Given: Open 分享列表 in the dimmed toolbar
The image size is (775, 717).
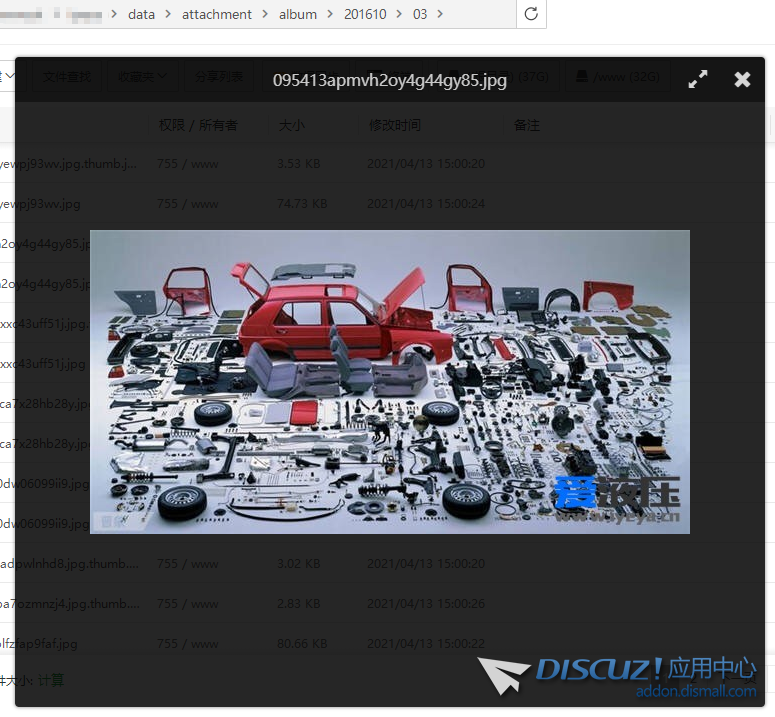Looking at the screenshot, I should click(x=219, y=77).
